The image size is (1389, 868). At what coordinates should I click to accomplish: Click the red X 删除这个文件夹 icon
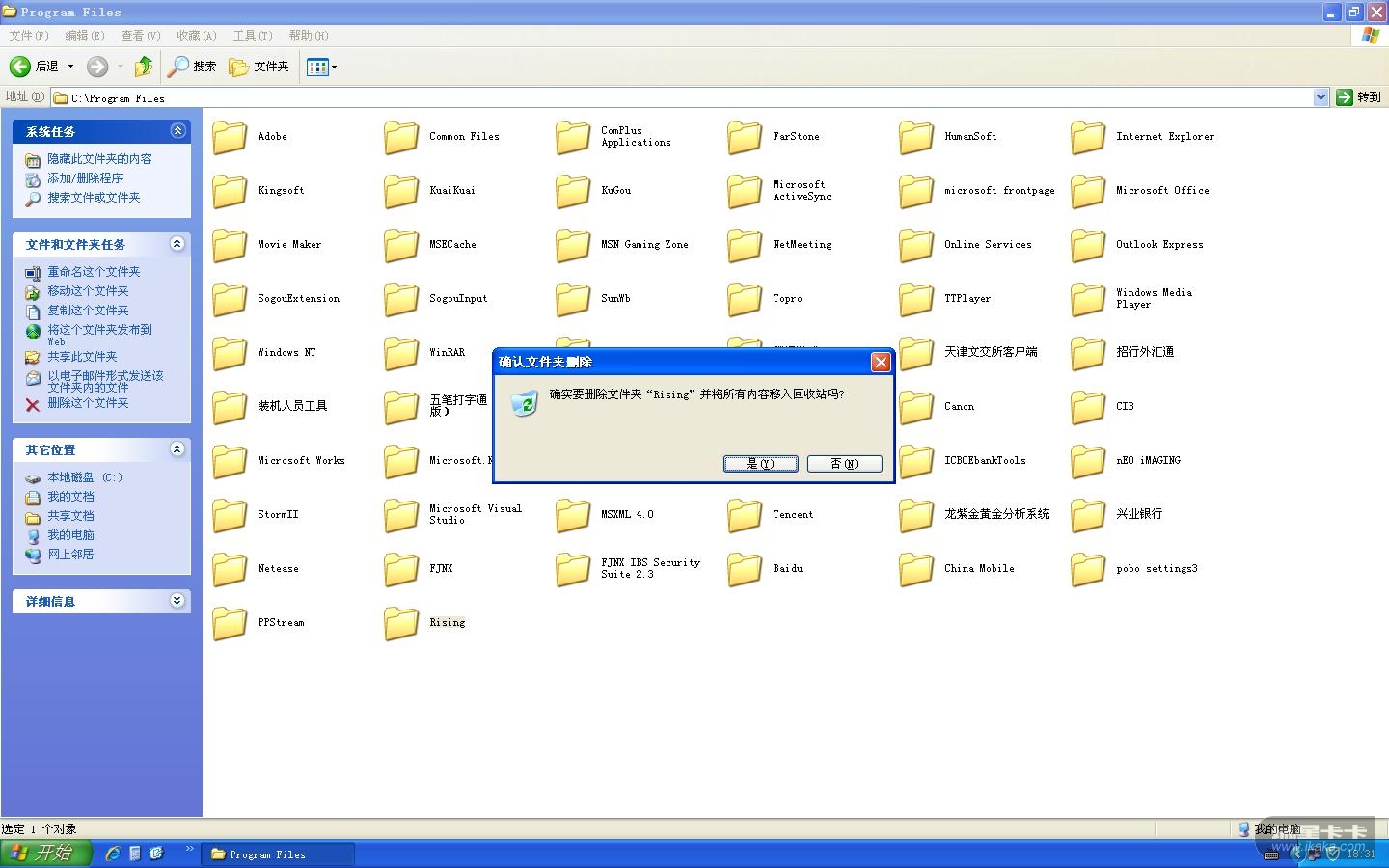tap(33, 404)
